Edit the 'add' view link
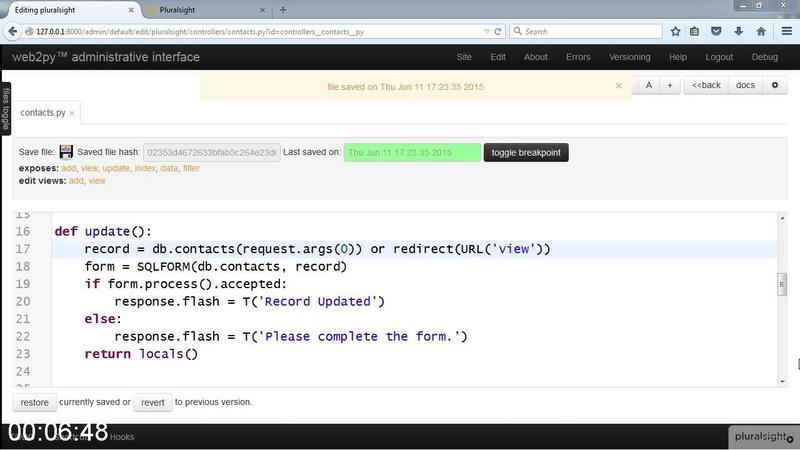Viewport: 800px width, 450px height. coord(76,181)
